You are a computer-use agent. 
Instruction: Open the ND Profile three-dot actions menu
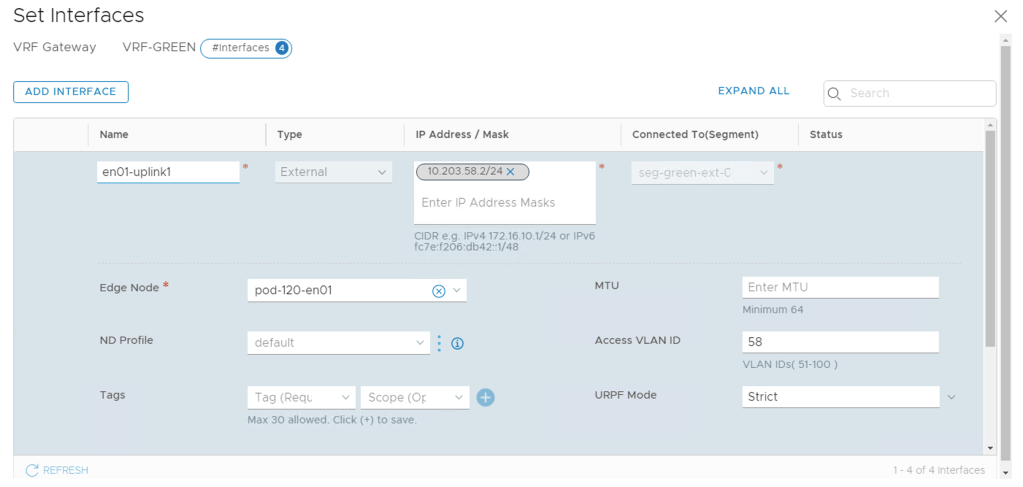[438, 343]
